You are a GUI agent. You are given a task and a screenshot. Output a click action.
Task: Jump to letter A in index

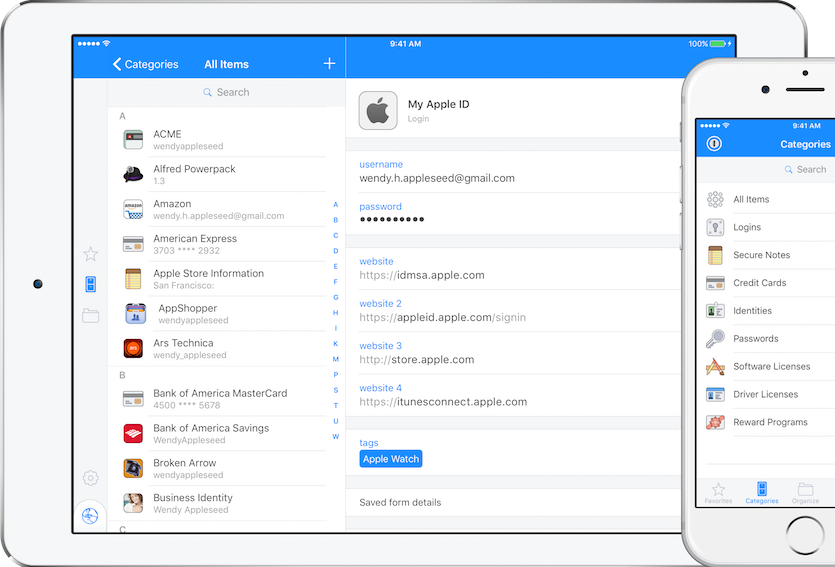[335, 204]
